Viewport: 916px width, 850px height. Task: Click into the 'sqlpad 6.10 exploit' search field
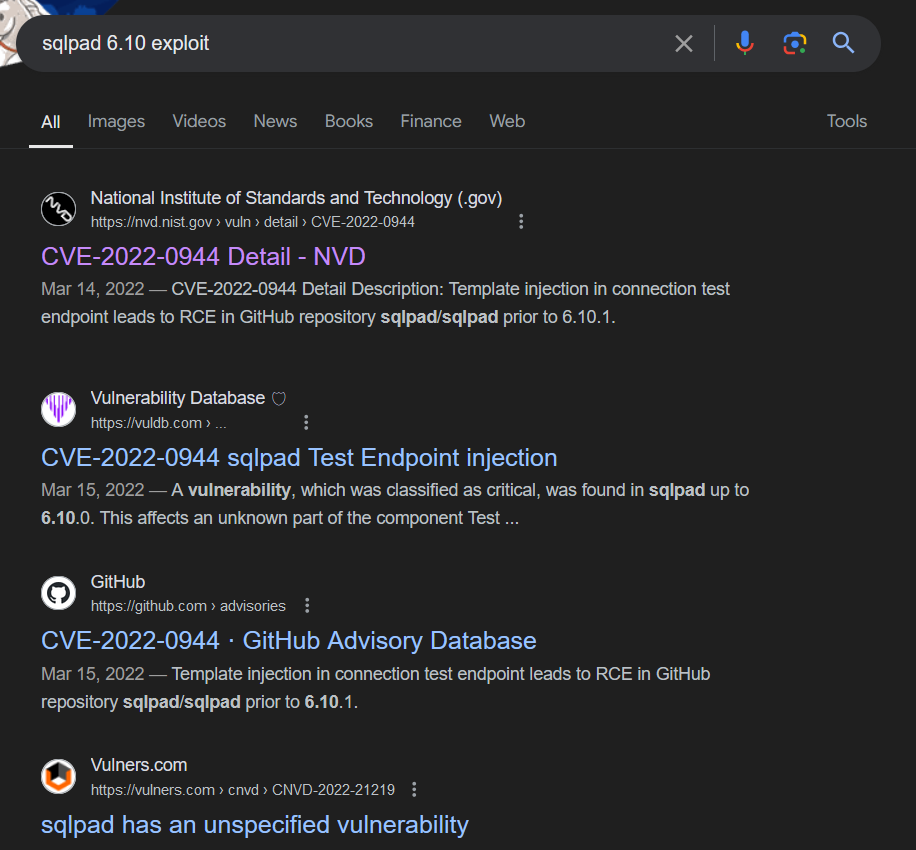pos(351,43)
